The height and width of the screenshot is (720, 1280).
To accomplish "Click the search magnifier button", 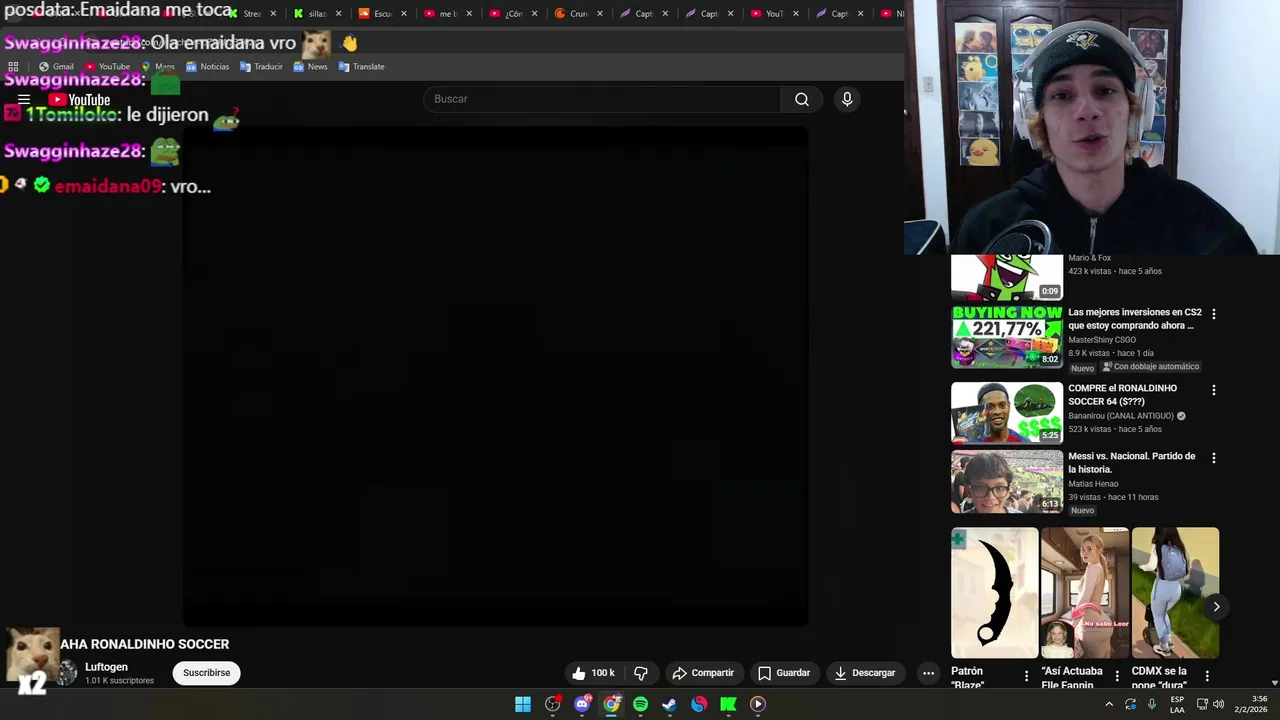I will pyautogui.click(x=802, y=99).
